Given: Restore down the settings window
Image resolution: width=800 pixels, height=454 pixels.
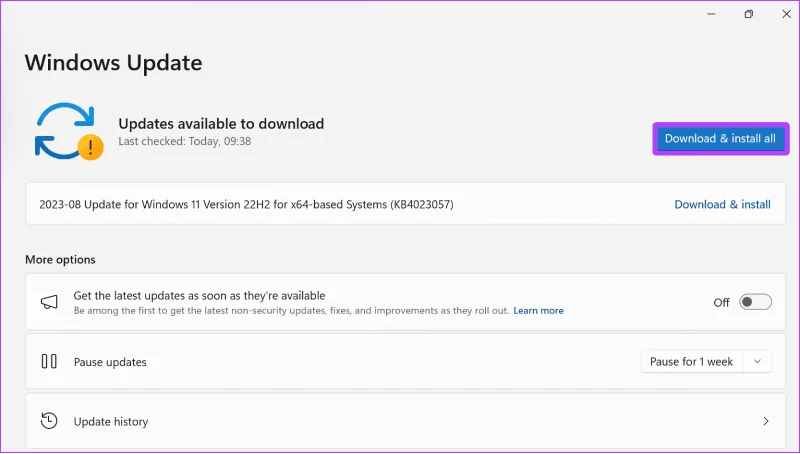Looking at the screenshot, I should (x=748, y=14).
